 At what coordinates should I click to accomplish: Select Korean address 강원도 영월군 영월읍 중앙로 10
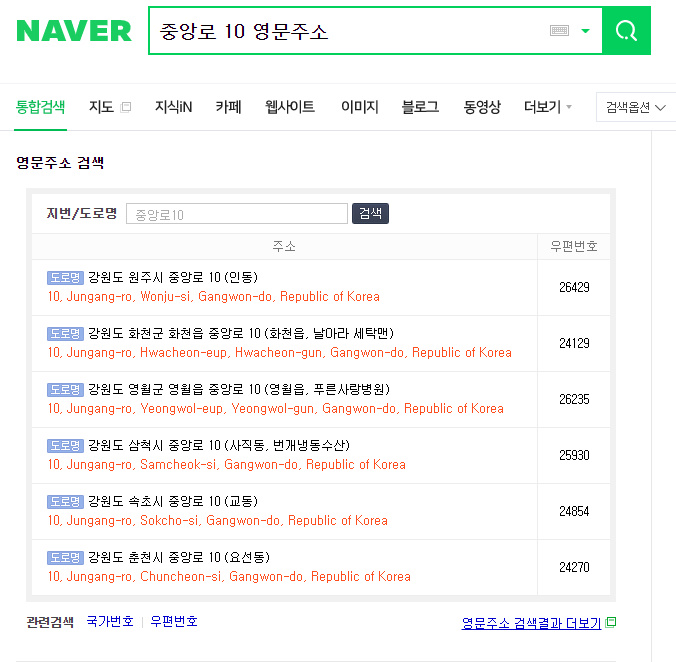click(x=239, y=389)
